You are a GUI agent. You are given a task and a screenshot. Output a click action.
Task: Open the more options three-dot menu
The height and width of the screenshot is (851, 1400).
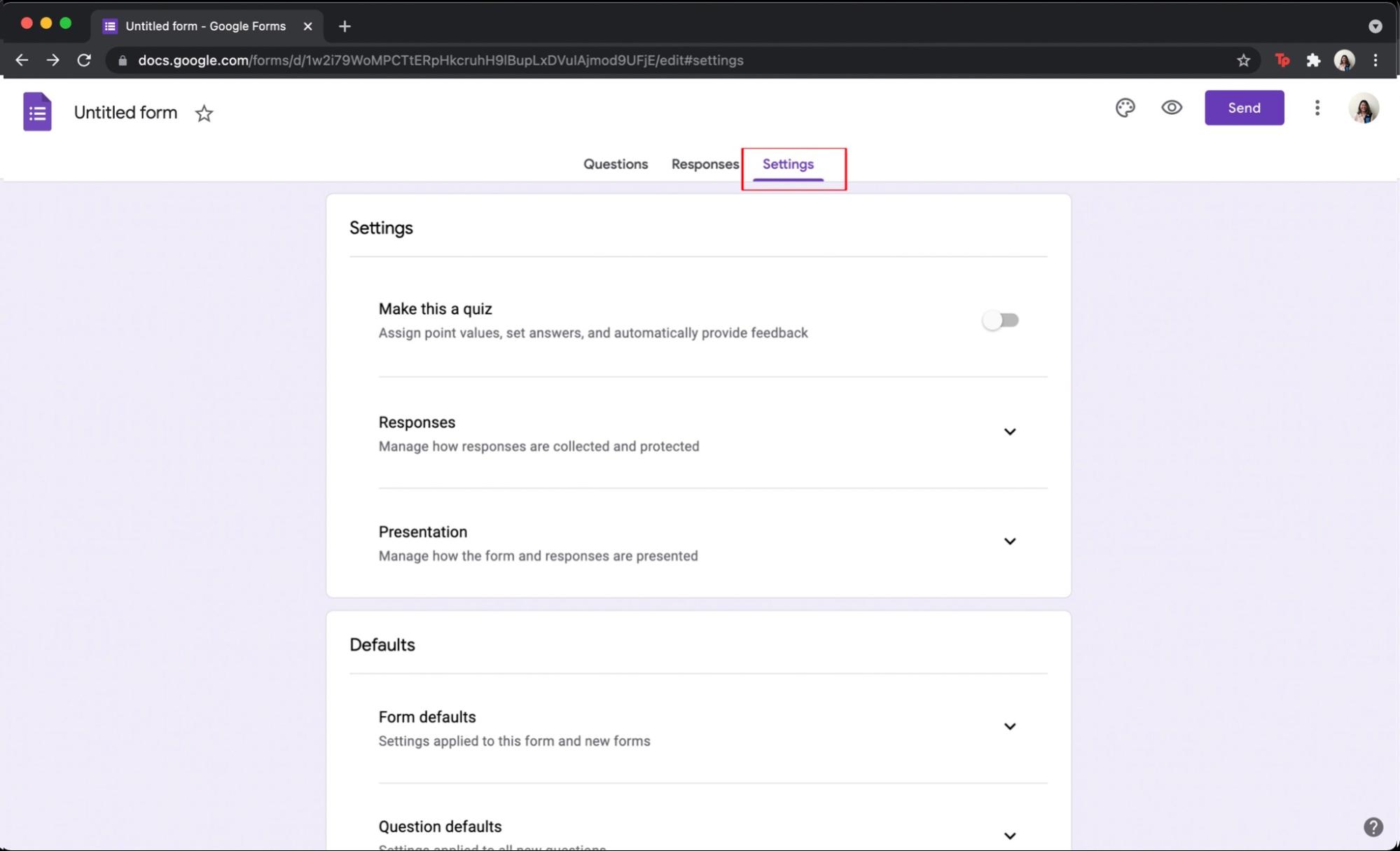[x=1317, y=108]
